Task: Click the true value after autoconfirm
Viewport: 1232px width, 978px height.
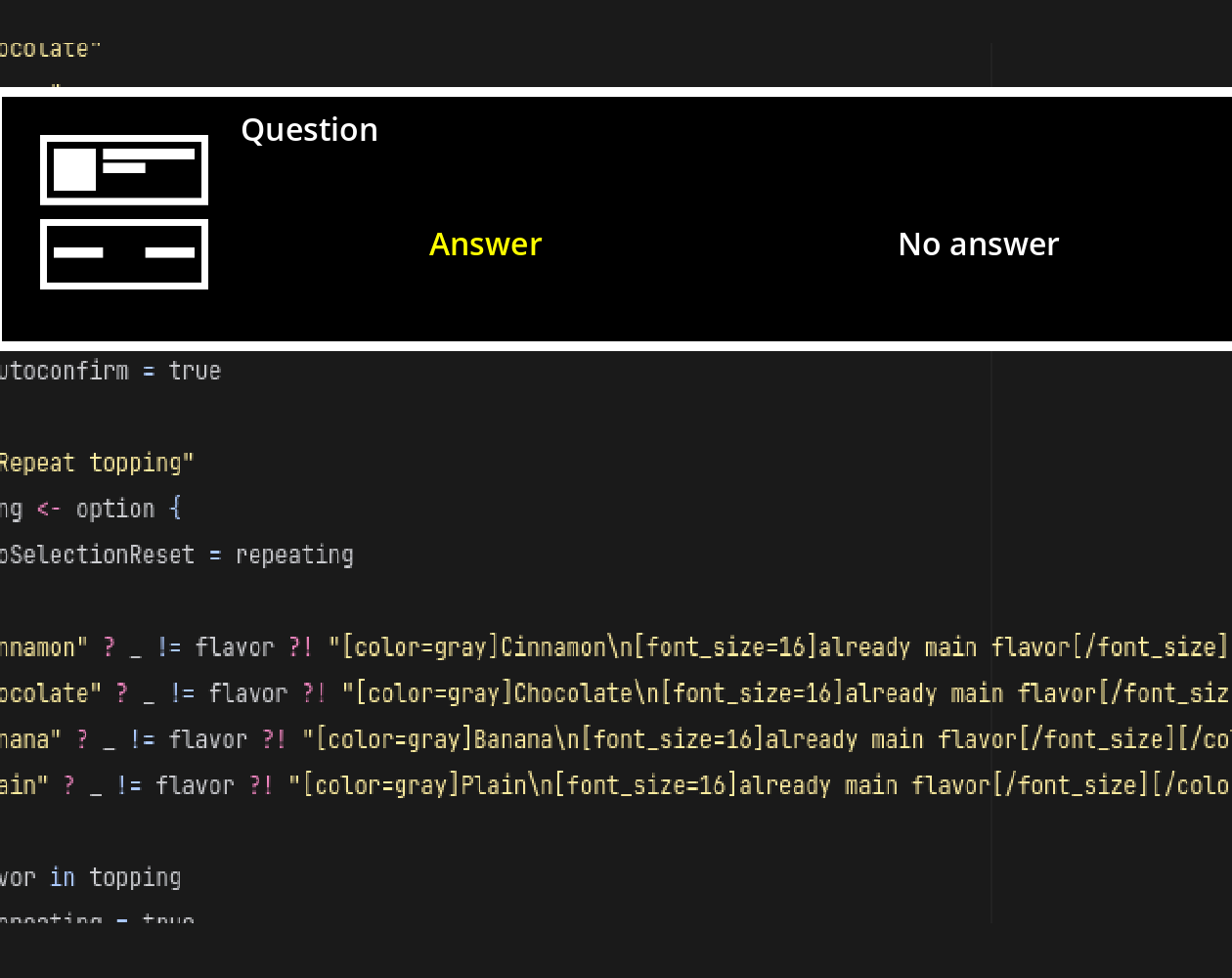Action: [x=195, y=371]
